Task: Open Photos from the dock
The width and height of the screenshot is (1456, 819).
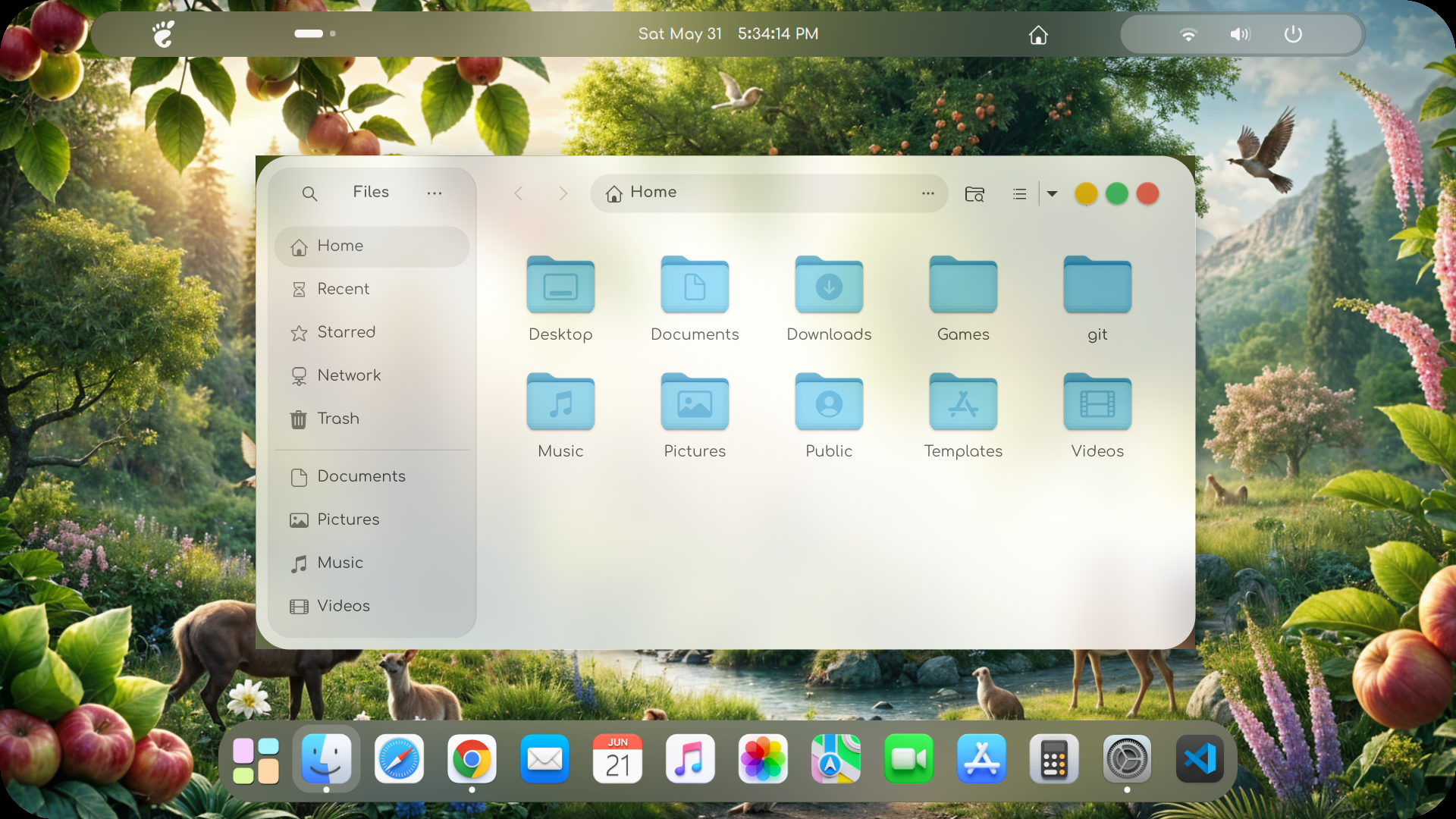Action: tap(763, 759)
